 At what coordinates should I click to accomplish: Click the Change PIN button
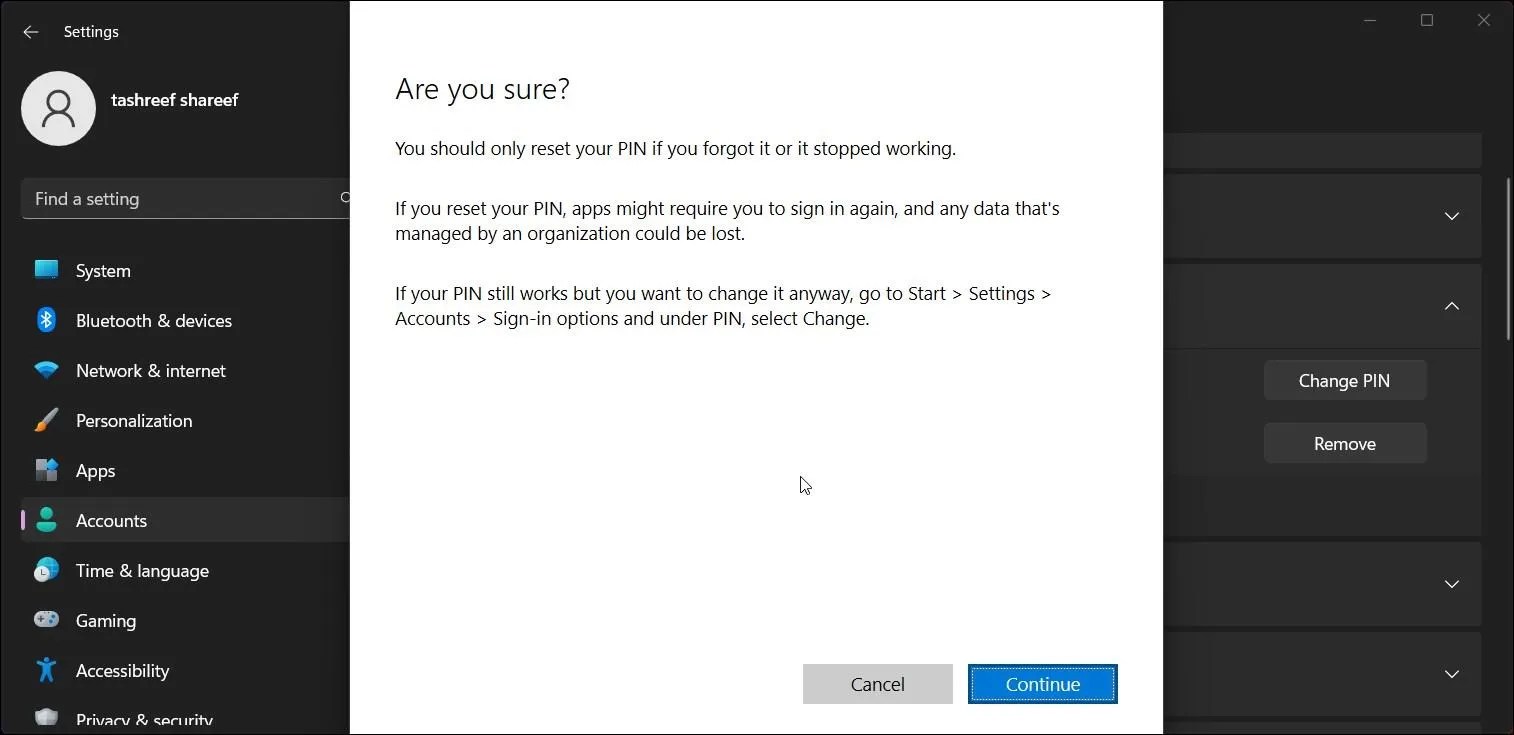pyautogui.click(x=1344, y=380)
